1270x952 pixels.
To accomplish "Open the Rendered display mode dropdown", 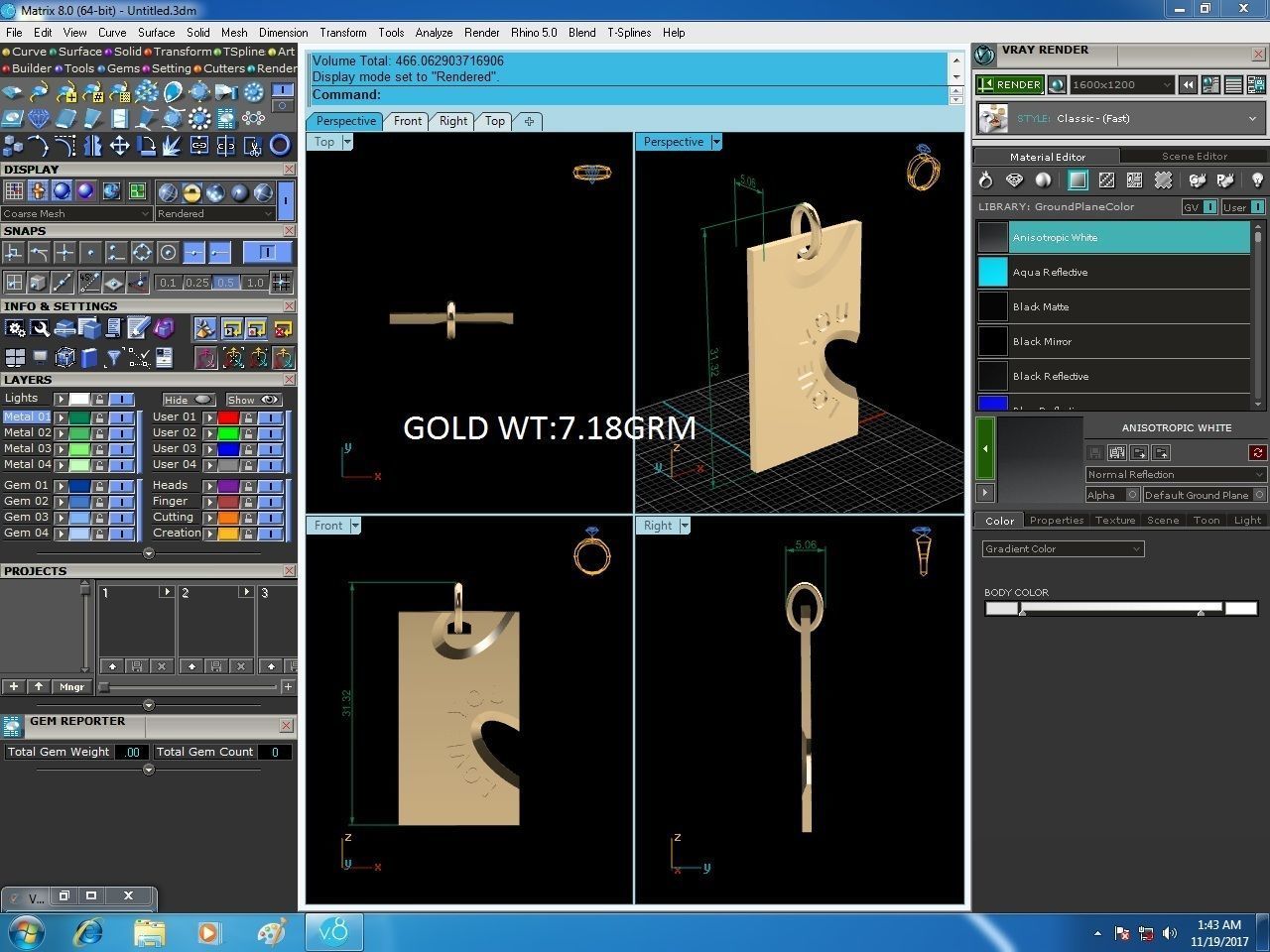I will click(214, 213).
